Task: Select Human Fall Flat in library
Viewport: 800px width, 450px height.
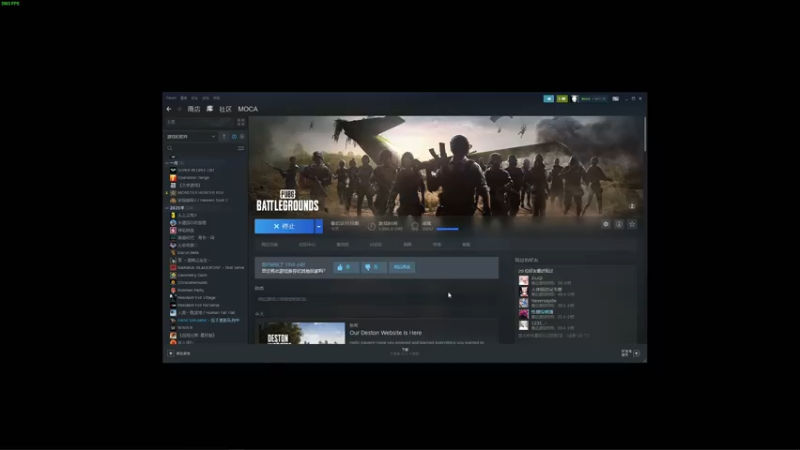Action: [x=206, y=313]
